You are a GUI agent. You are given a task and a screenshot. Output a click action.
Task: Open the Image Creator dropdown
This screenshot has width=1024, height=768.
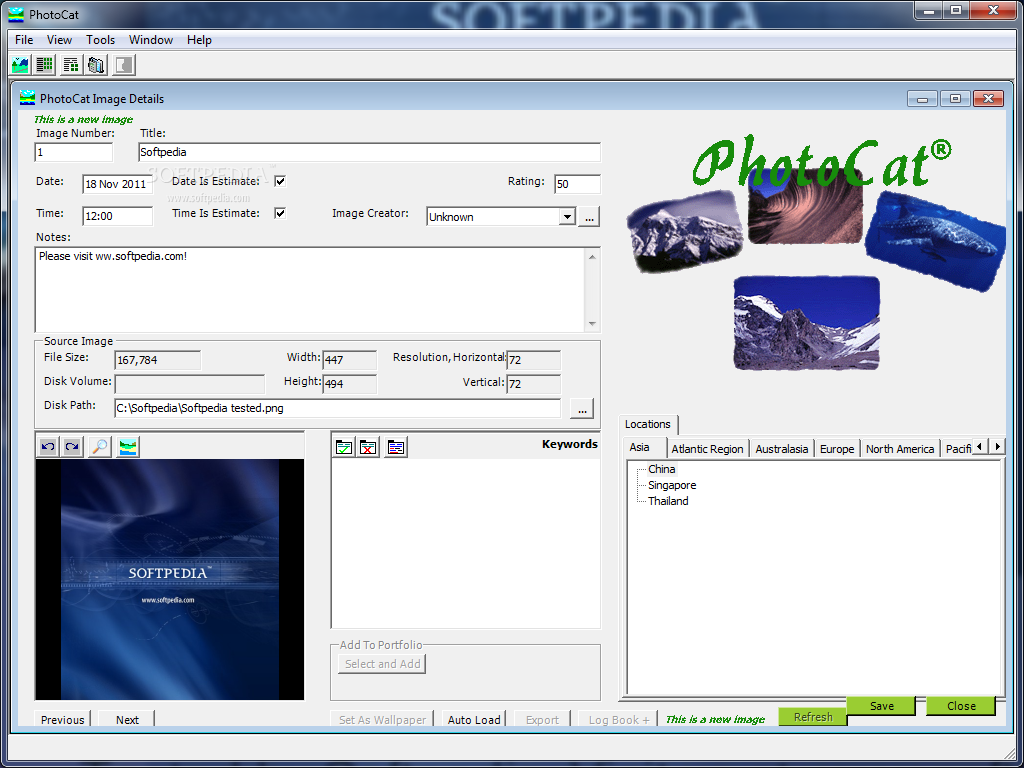(567, 217)
